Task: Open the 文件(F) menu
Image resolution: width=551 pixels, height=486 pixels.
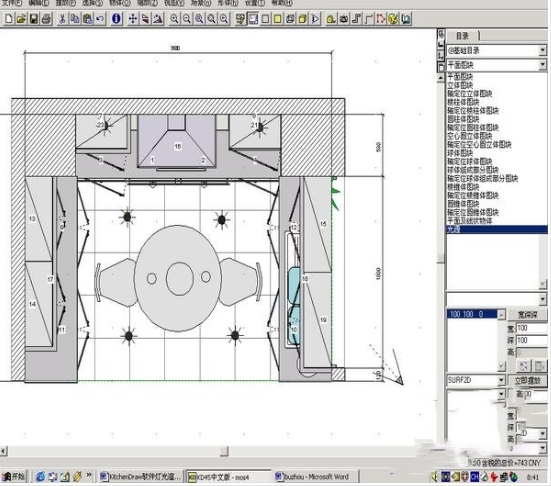Action: tap(12, 3)
